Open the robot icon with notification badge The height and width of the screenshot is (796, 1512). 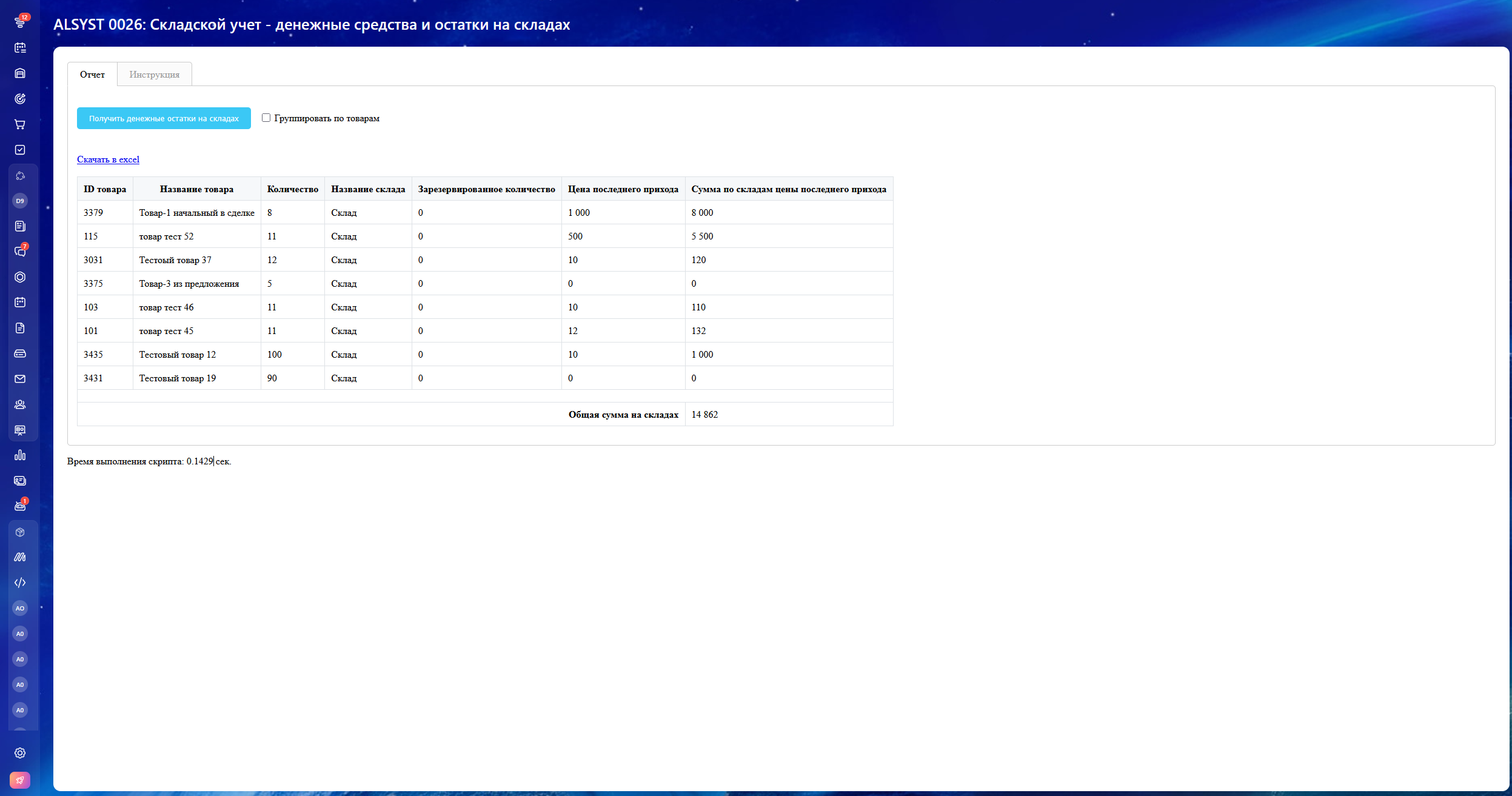20,506
